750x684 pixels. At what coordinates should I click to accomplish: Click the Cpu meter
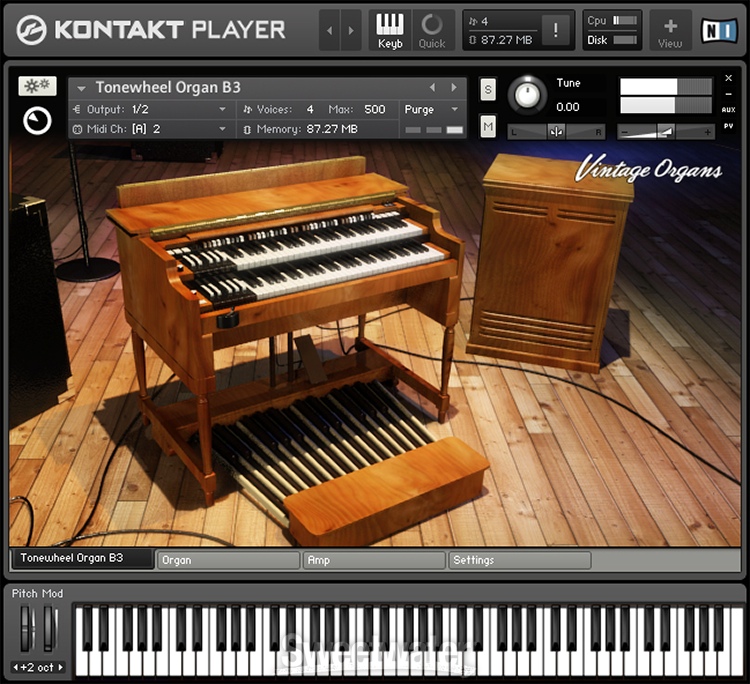(x=625, y=20)
